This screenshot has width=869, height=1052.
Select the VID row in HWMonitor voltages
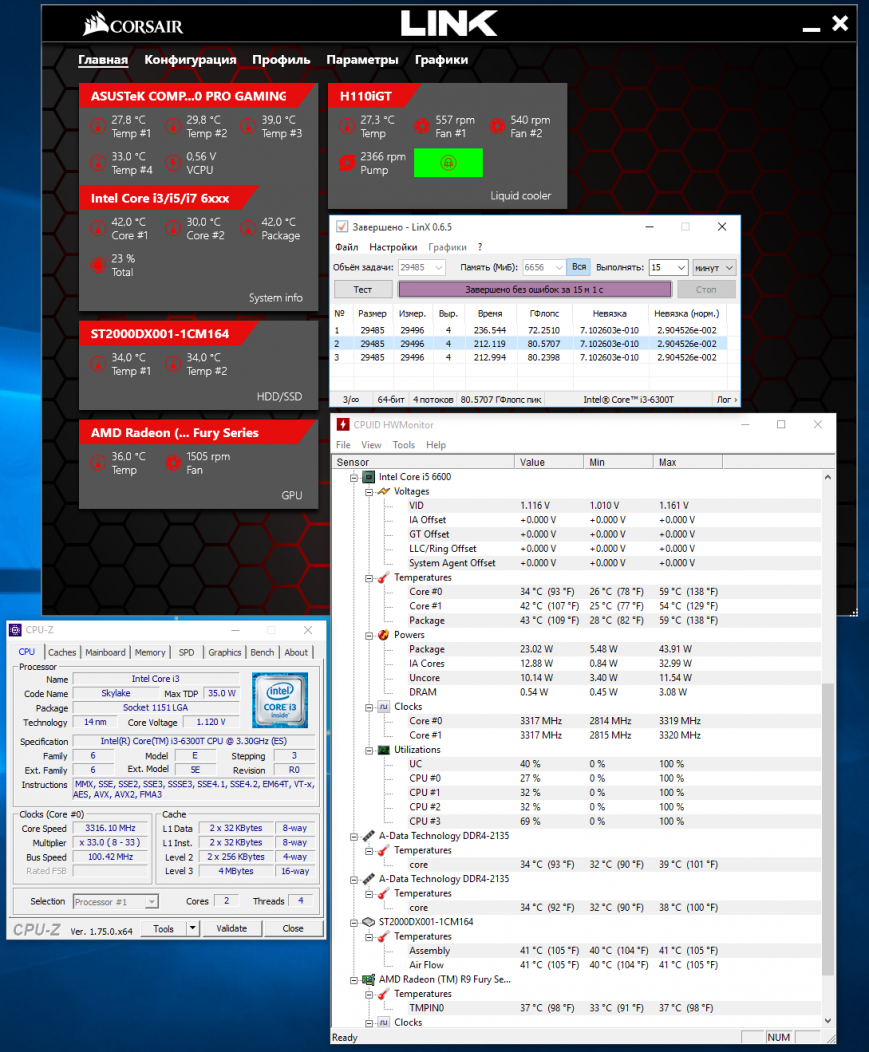[577, 506]
